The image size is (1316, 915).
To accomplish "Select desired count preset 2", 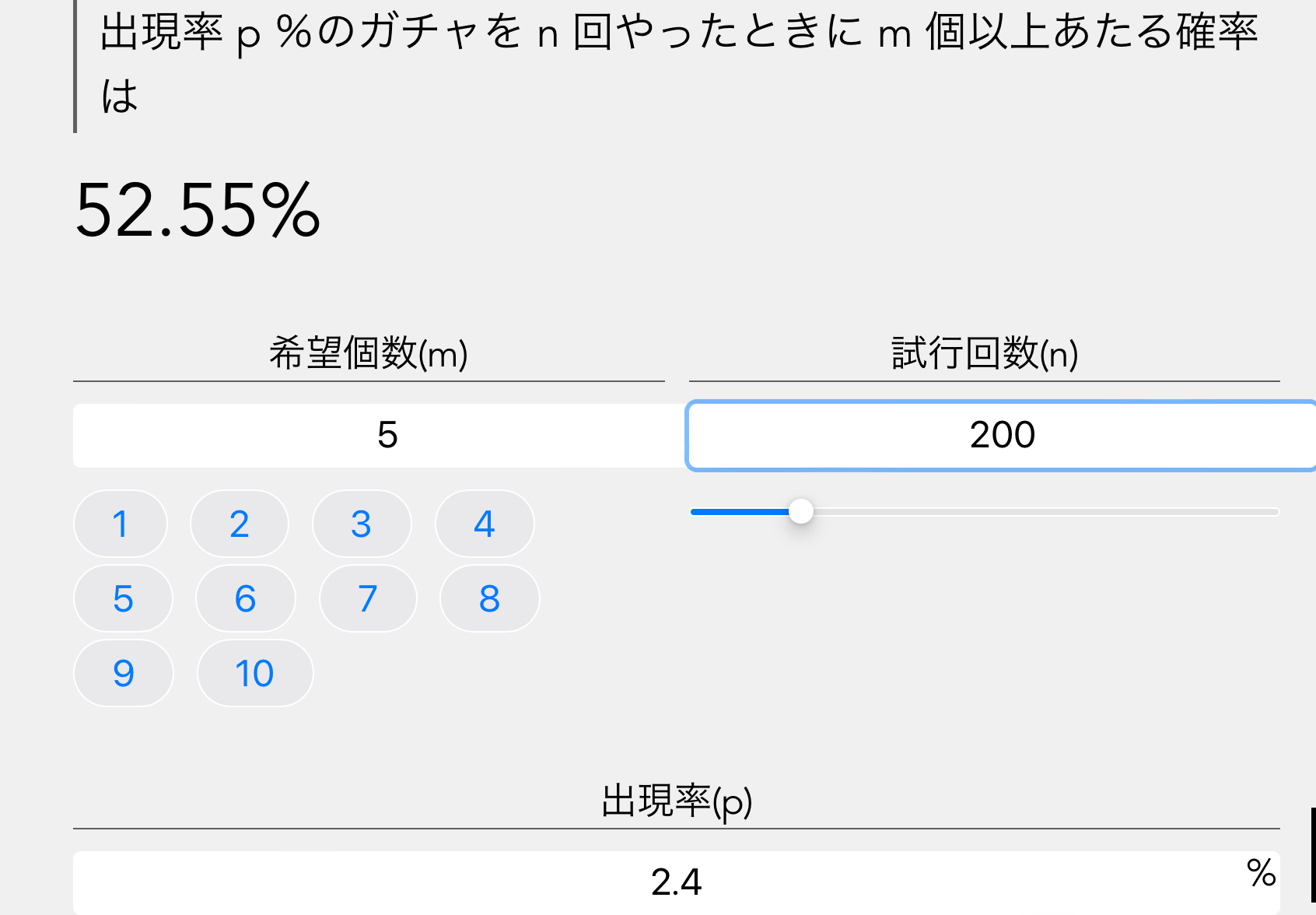I will [240, 524].
